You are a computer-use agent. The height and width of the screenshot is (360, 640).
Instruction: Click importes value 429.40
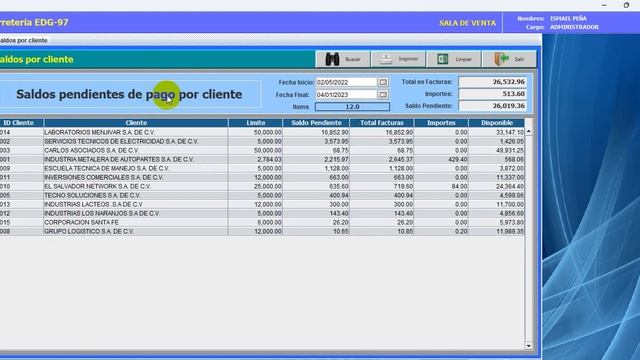point(458,160)
